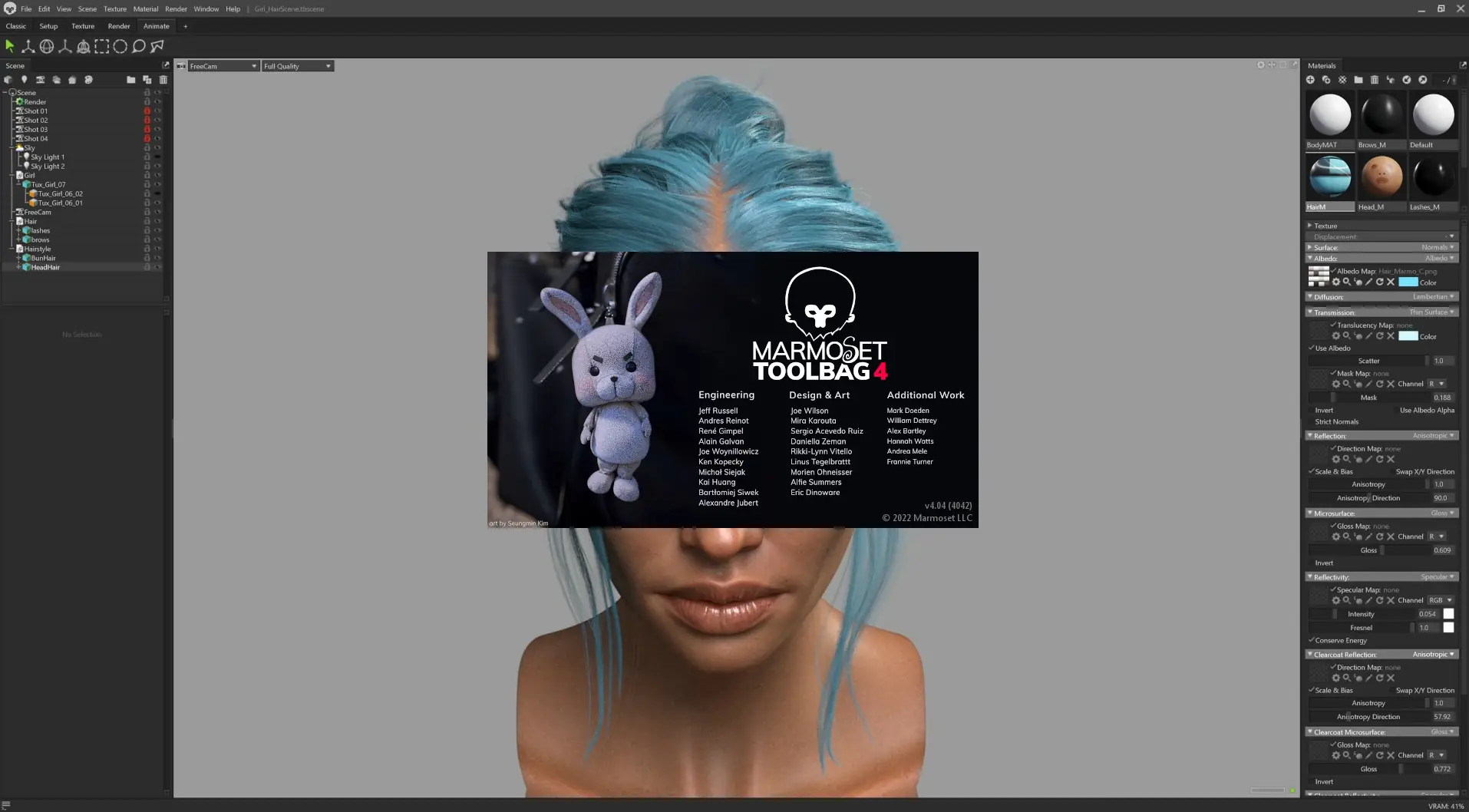Switch to the Setup workspace tab

click(x=48, y=25)
